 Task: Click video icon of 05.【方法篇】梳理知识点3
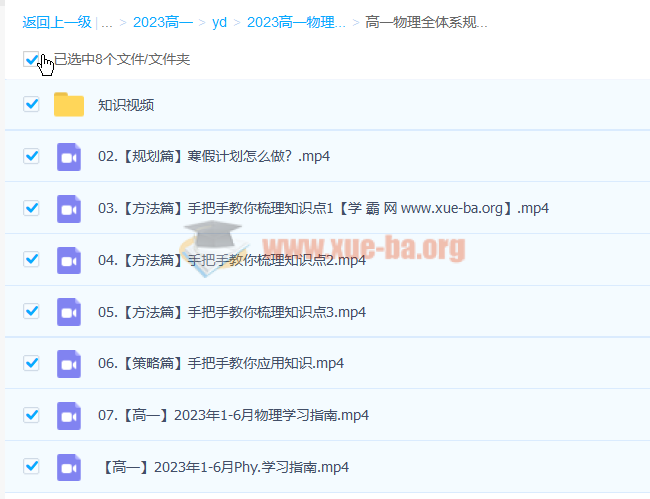pos(68,312)
